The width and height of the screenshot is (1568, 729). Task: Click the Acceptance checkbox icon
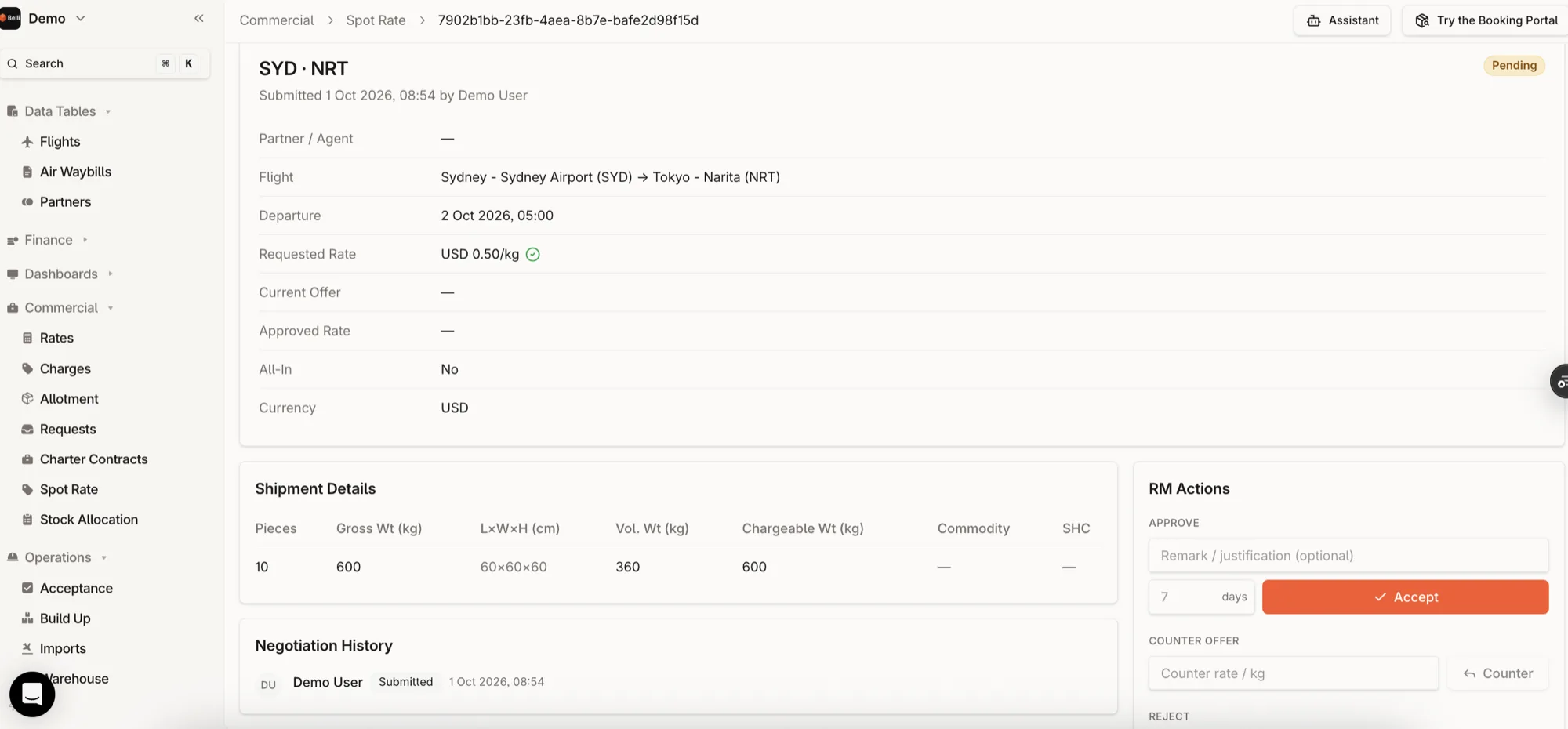click(x=27, y=588)
